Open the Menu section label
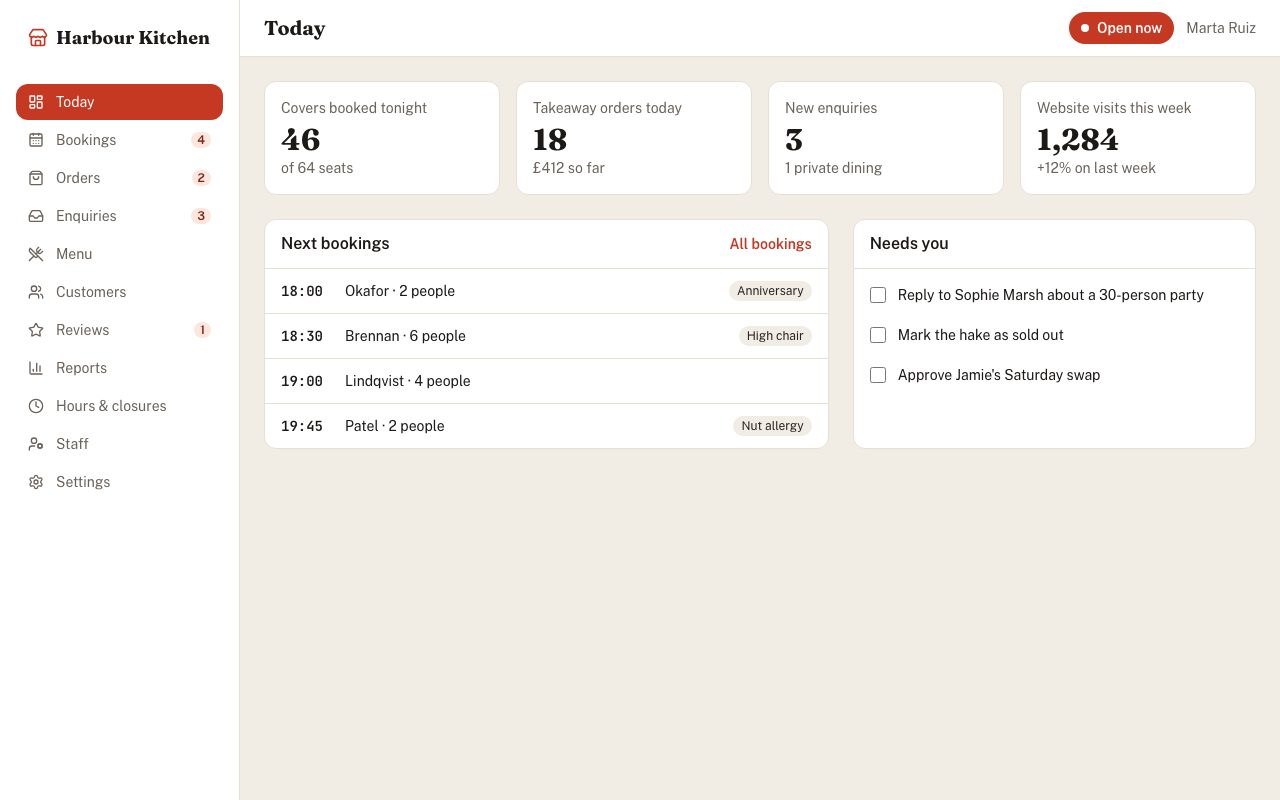Image resolution: width=1280 pixels, height=800 pixels. 74,254
